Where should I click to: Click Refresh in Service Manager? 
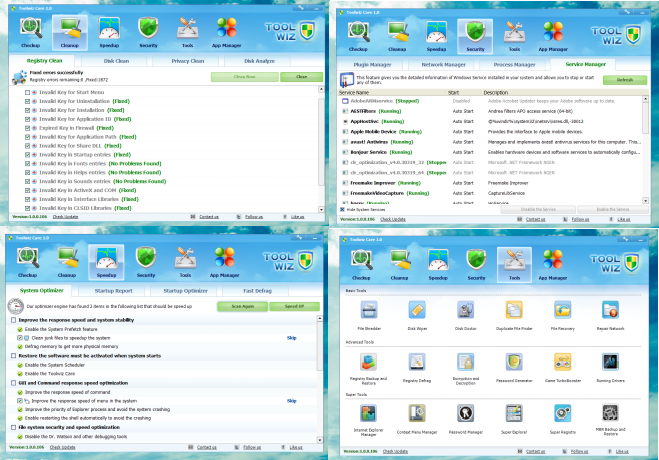click(625, 80)
